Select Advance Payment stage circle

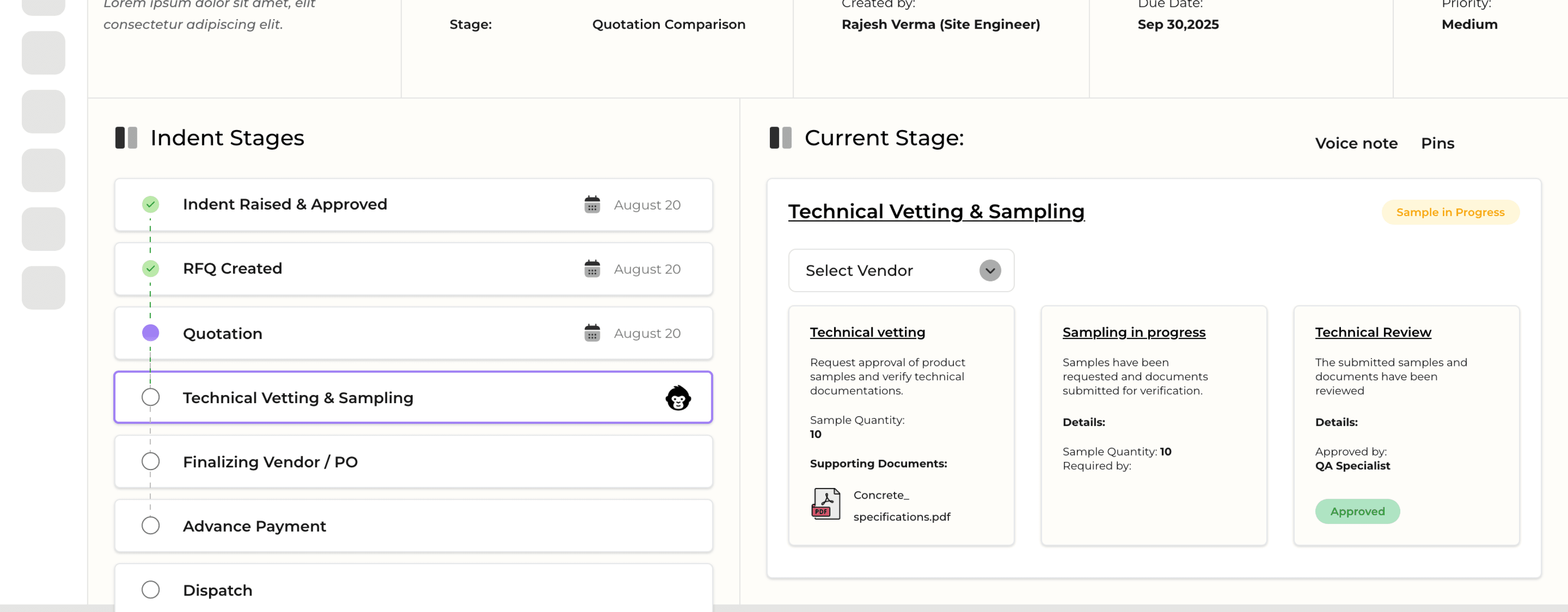[x=150, y=526]
